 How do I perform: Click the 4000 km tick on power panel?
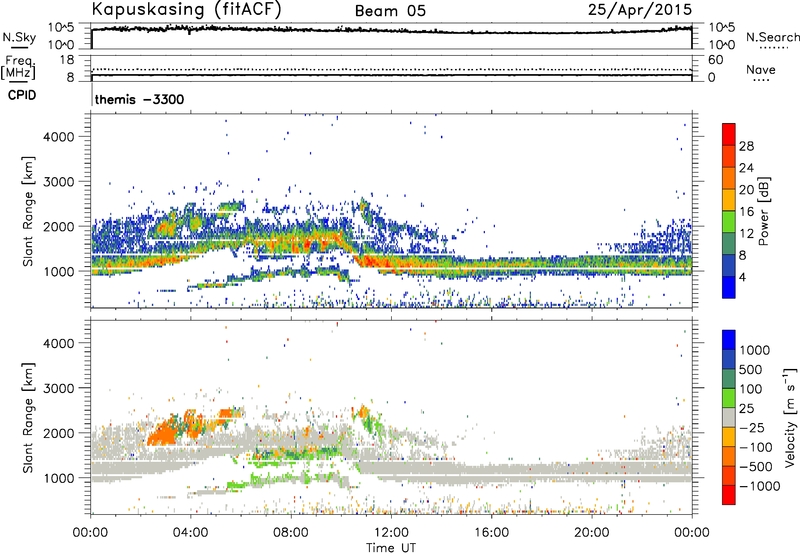coord(58,137)
